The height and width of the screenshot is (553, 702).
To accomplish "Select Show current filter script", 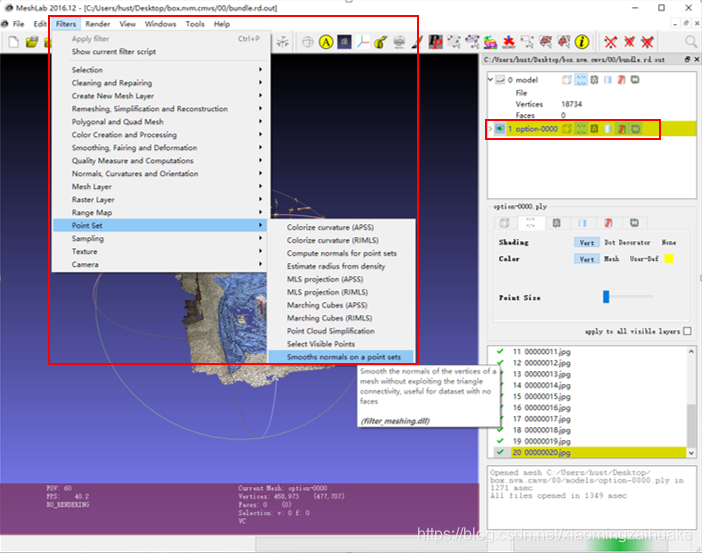I will (161, 51).
